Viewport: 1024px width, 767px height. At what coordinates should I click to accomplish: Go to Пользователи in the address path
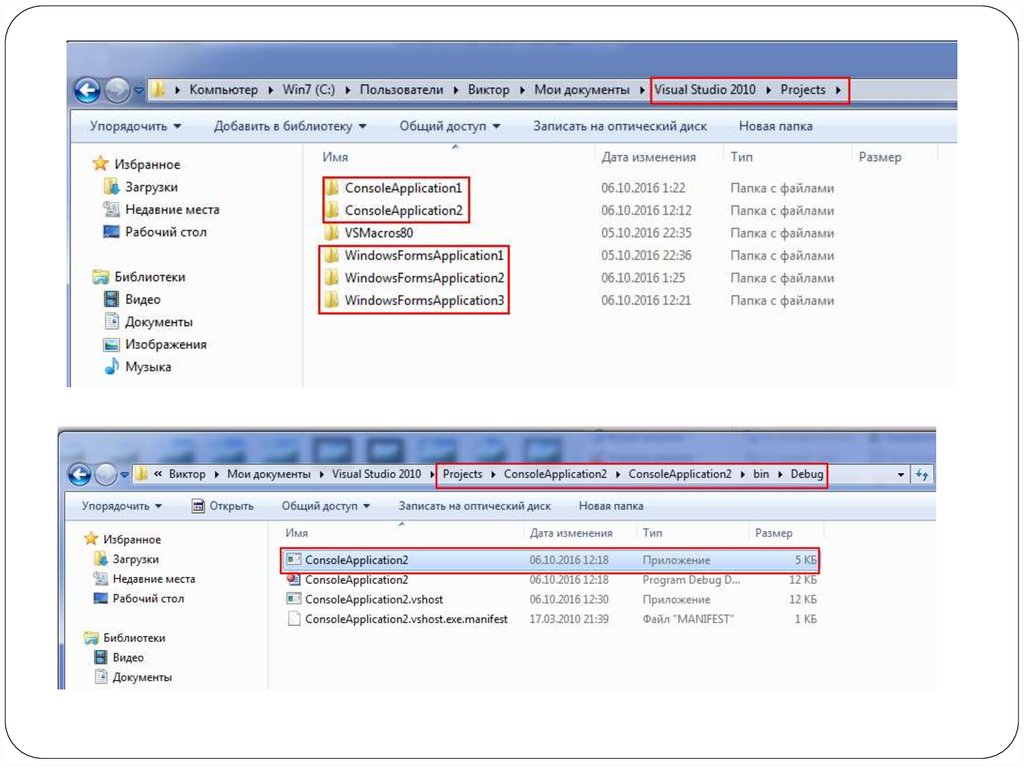(x=401, y=90)
